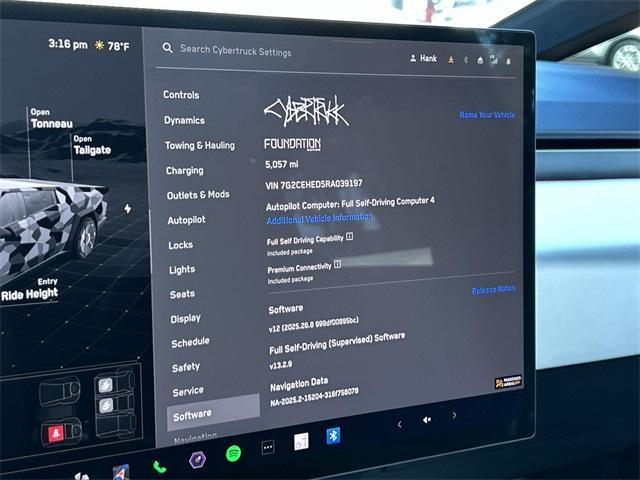Click the search magnifier icon

tap(168, 48)
